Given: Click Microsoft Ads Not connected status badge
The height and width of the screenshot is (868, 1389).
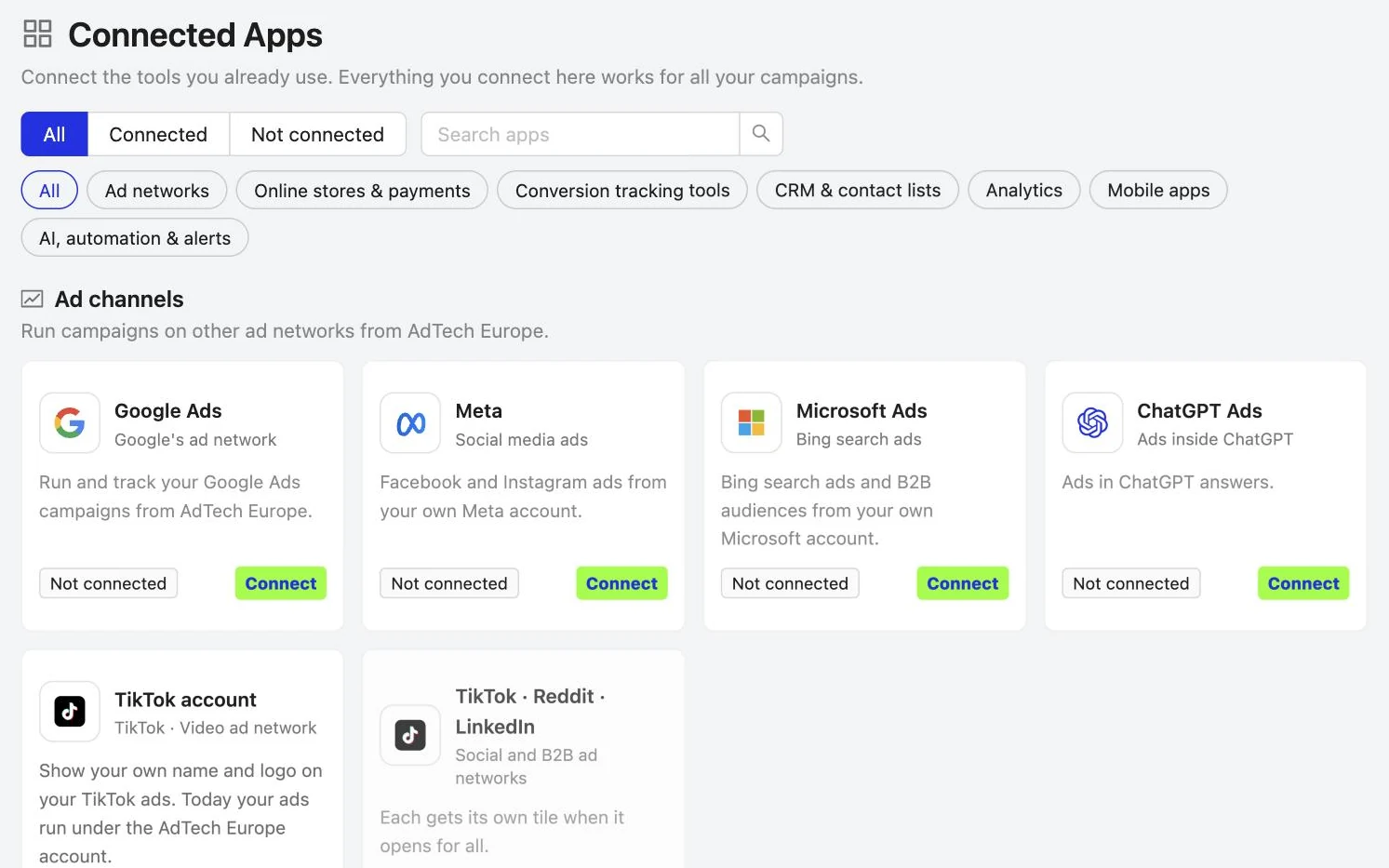Looking at the screenshot, I should [790, 583].
